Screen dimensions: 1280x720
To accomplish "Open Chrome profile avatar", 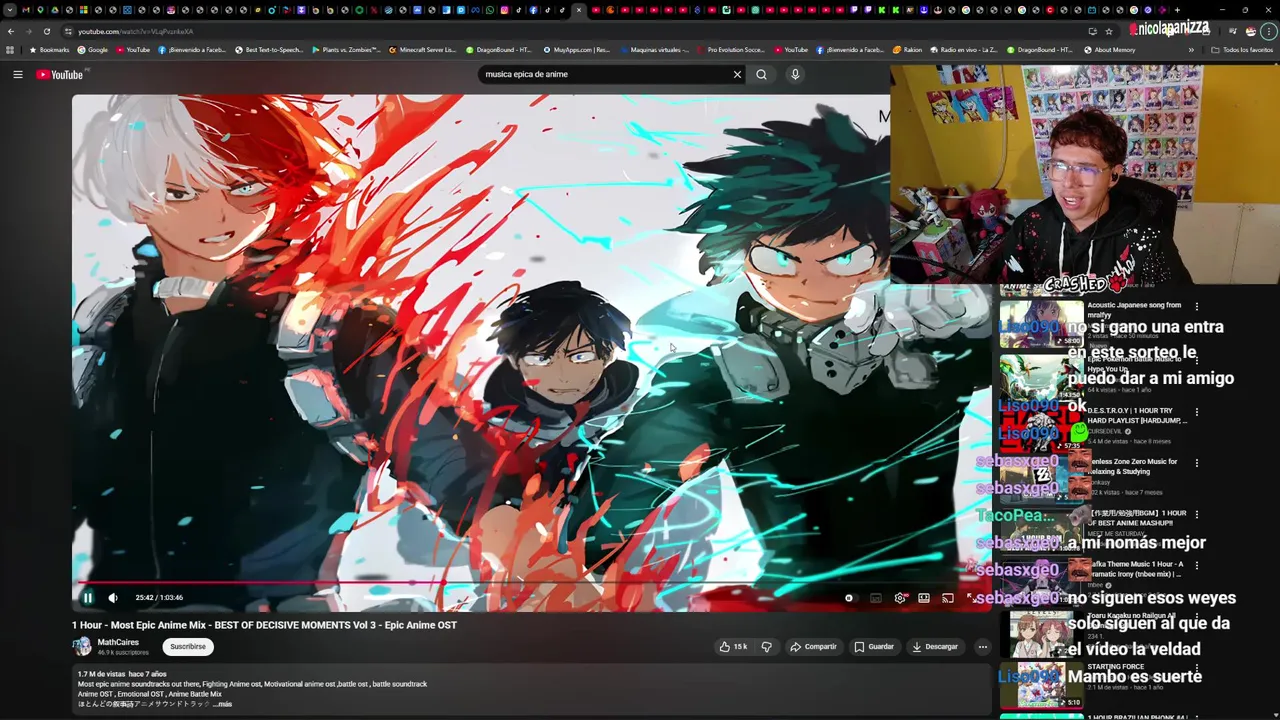I will tap(1250, 32).
